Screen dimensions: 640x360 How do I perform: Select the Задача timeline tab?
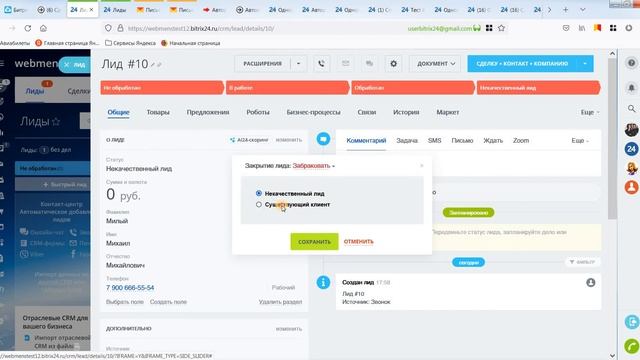(x=407, y=140)
